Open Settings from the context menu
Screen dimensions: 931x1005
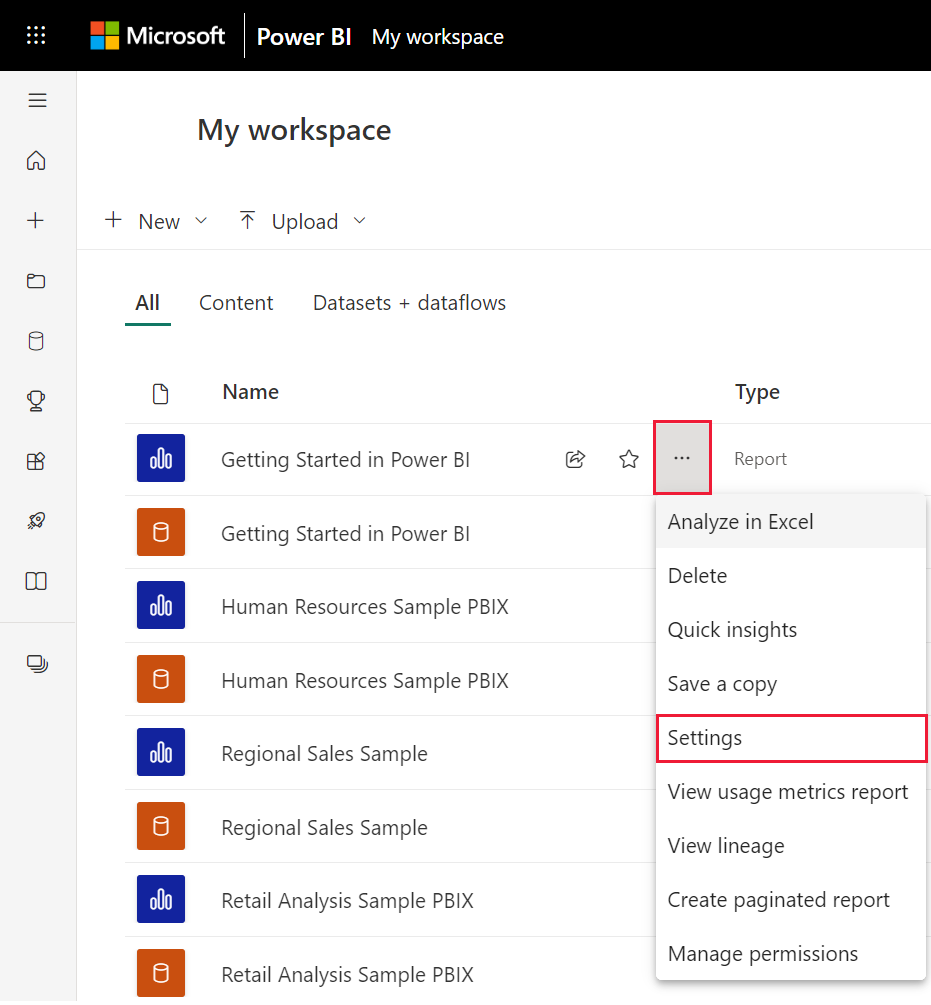point(792,738)
